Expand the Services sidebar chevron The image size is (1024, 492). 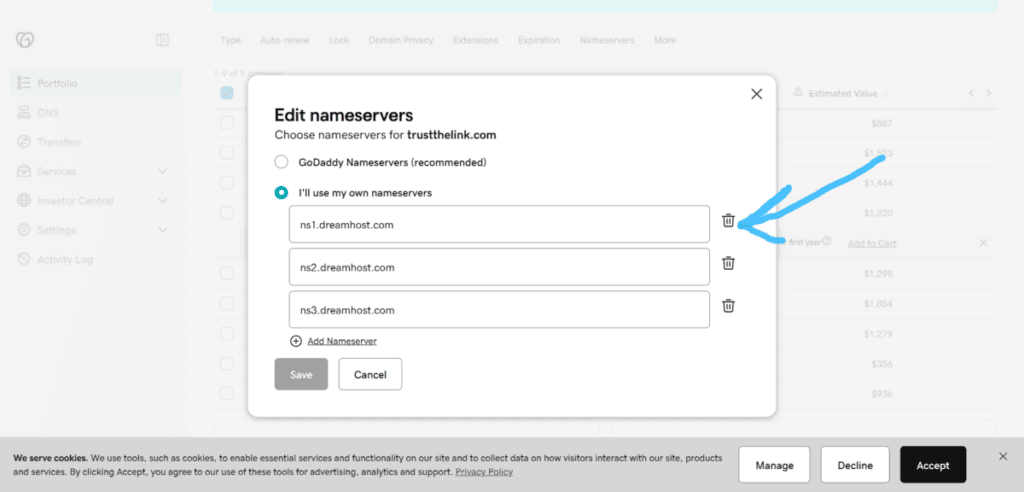(x=163, y=171)
